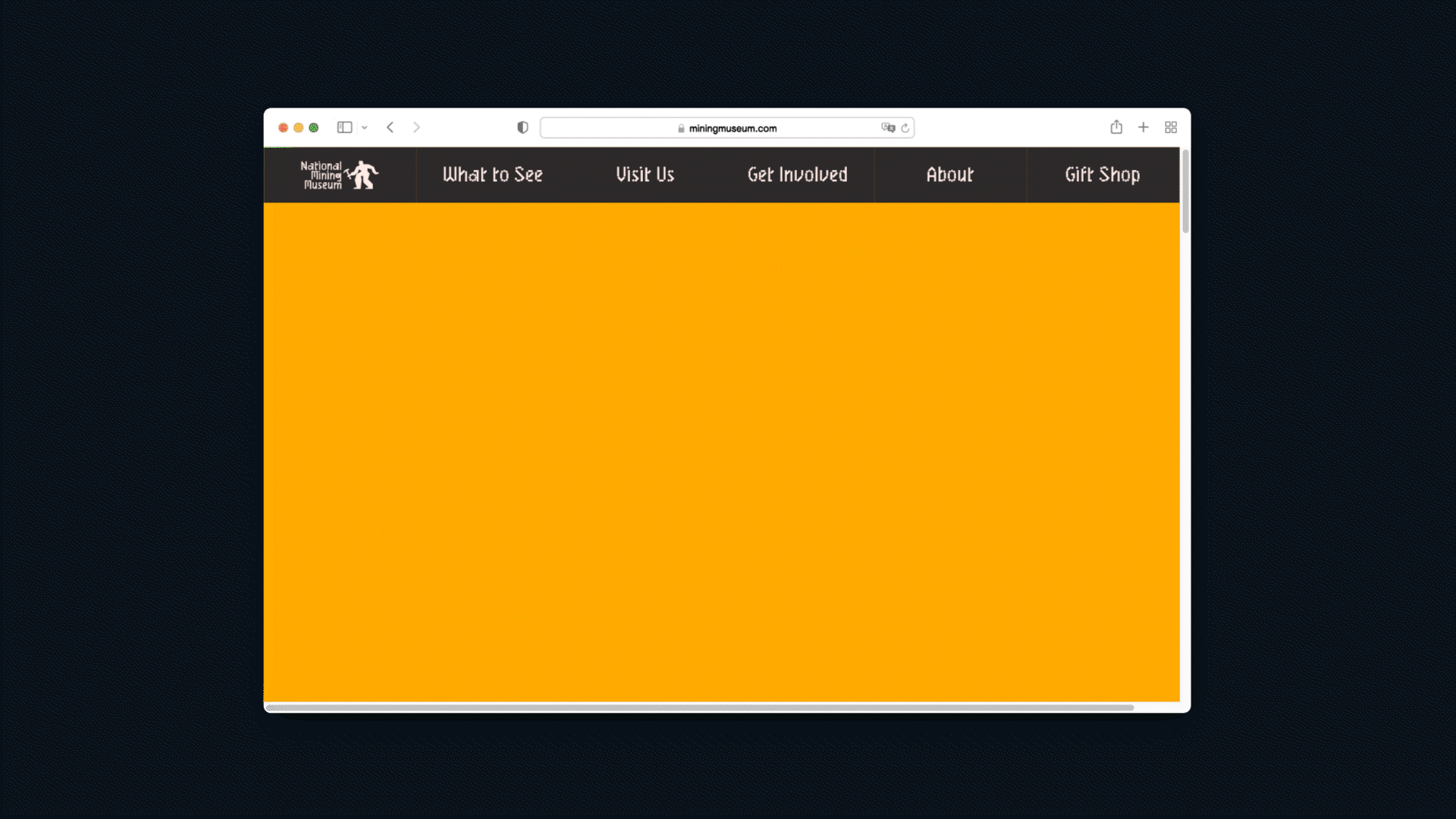Go to the Gift Shop link

[x=1102, y=175]
